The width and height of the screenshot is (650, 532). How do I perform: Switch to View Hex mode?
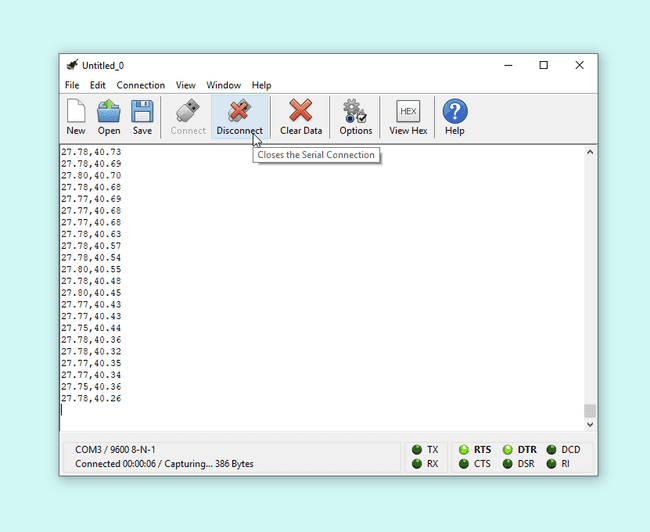[407, 116]
